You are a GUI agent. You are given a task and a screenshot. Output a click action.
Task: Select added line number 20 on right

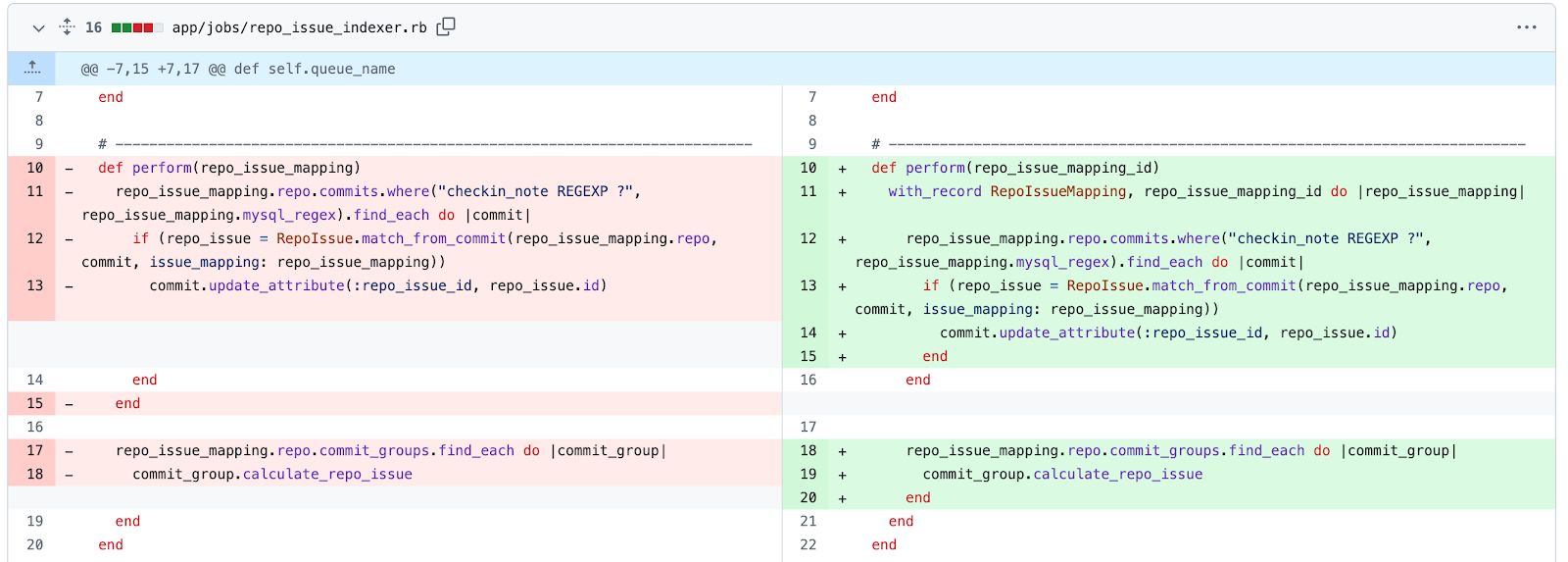(808, 497)
